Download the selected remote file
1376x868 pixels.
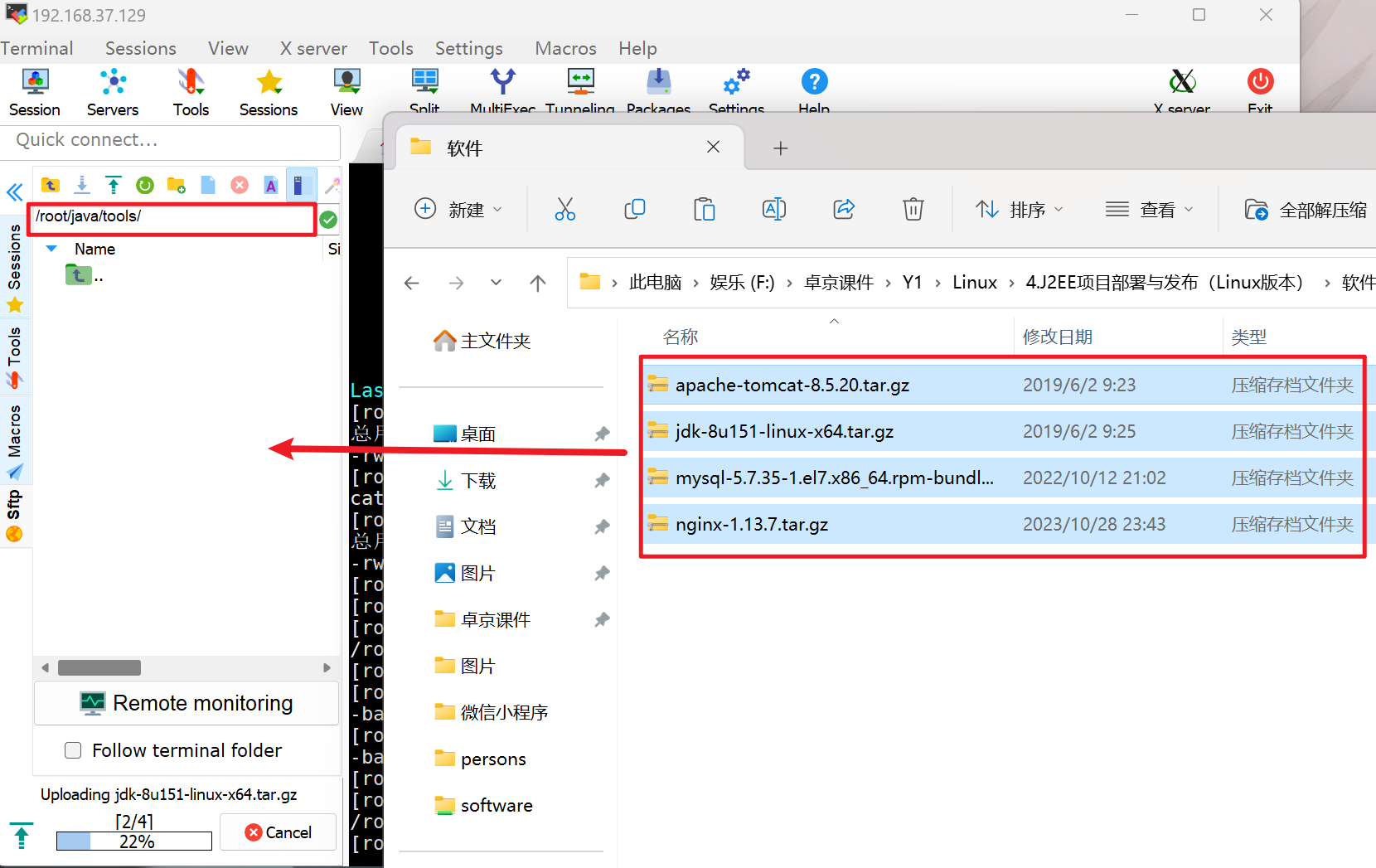[x=81, y=185]
